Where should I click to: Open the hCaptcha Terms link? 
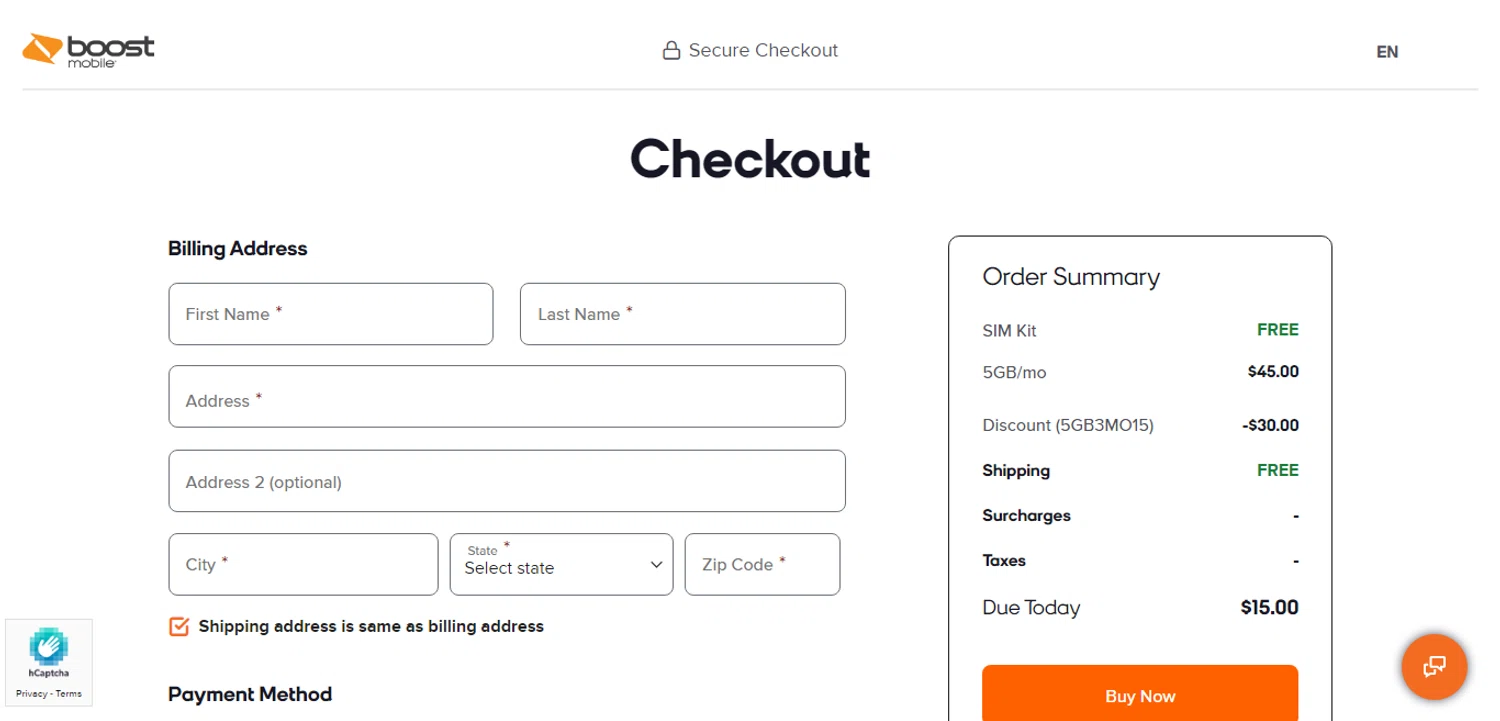[69, 694]
